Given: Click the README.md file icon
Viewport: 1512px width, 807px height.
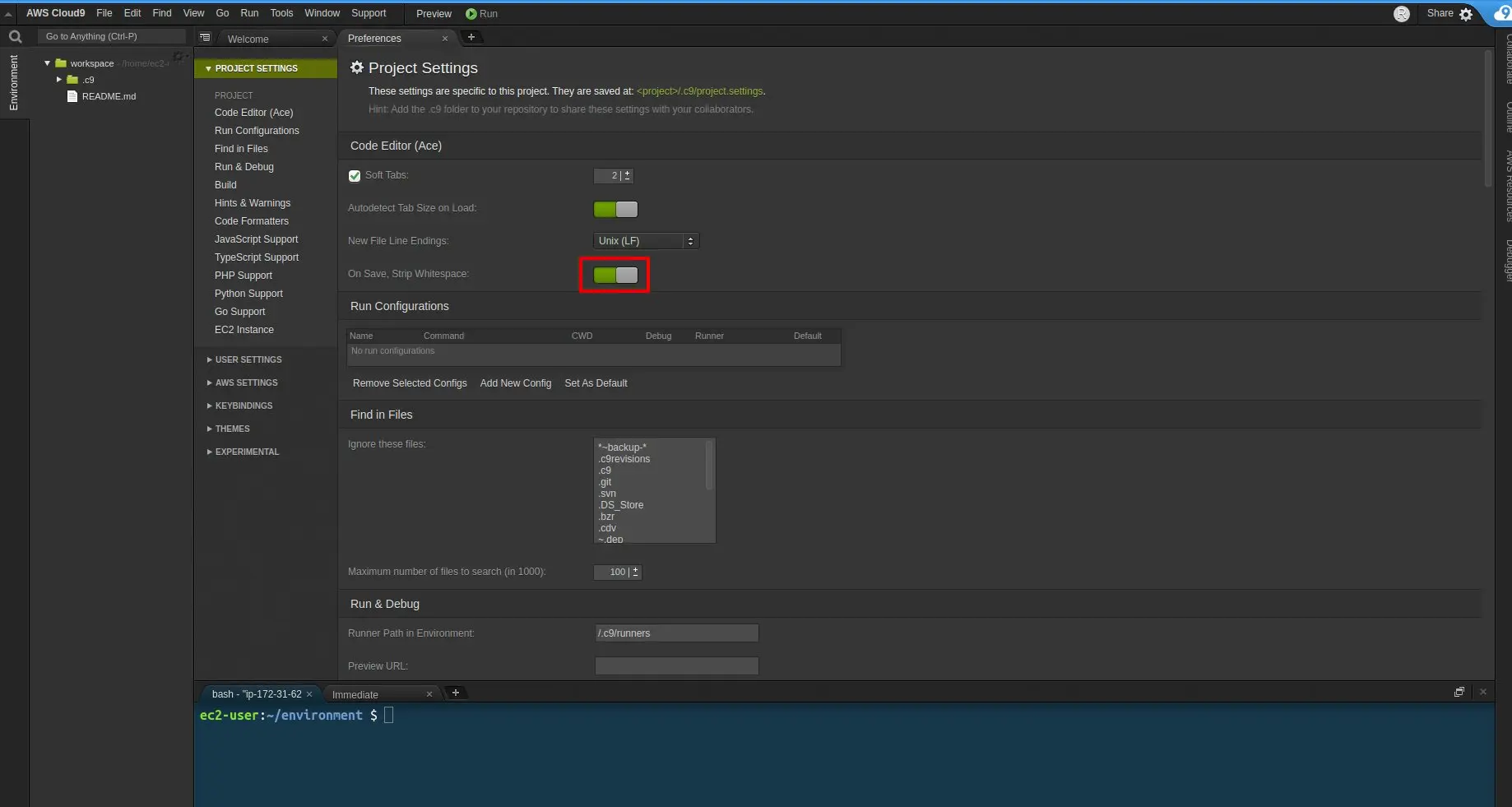Looking at the screenshot, I should coord(72,96).
